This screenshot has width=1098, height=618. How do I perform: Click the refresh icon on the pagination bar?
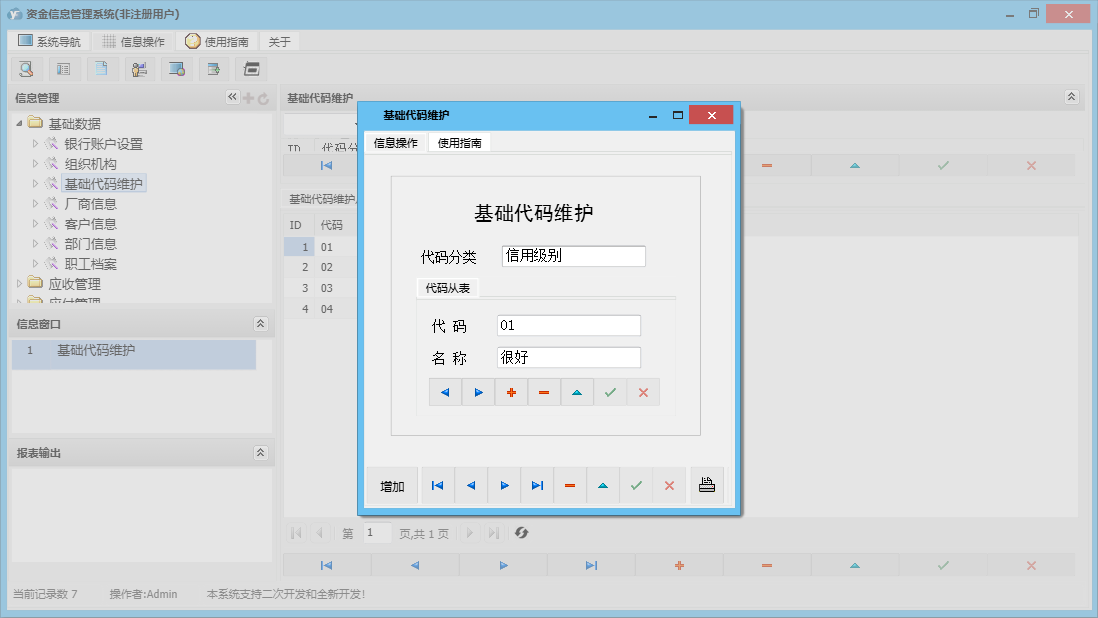click(521, 532)
